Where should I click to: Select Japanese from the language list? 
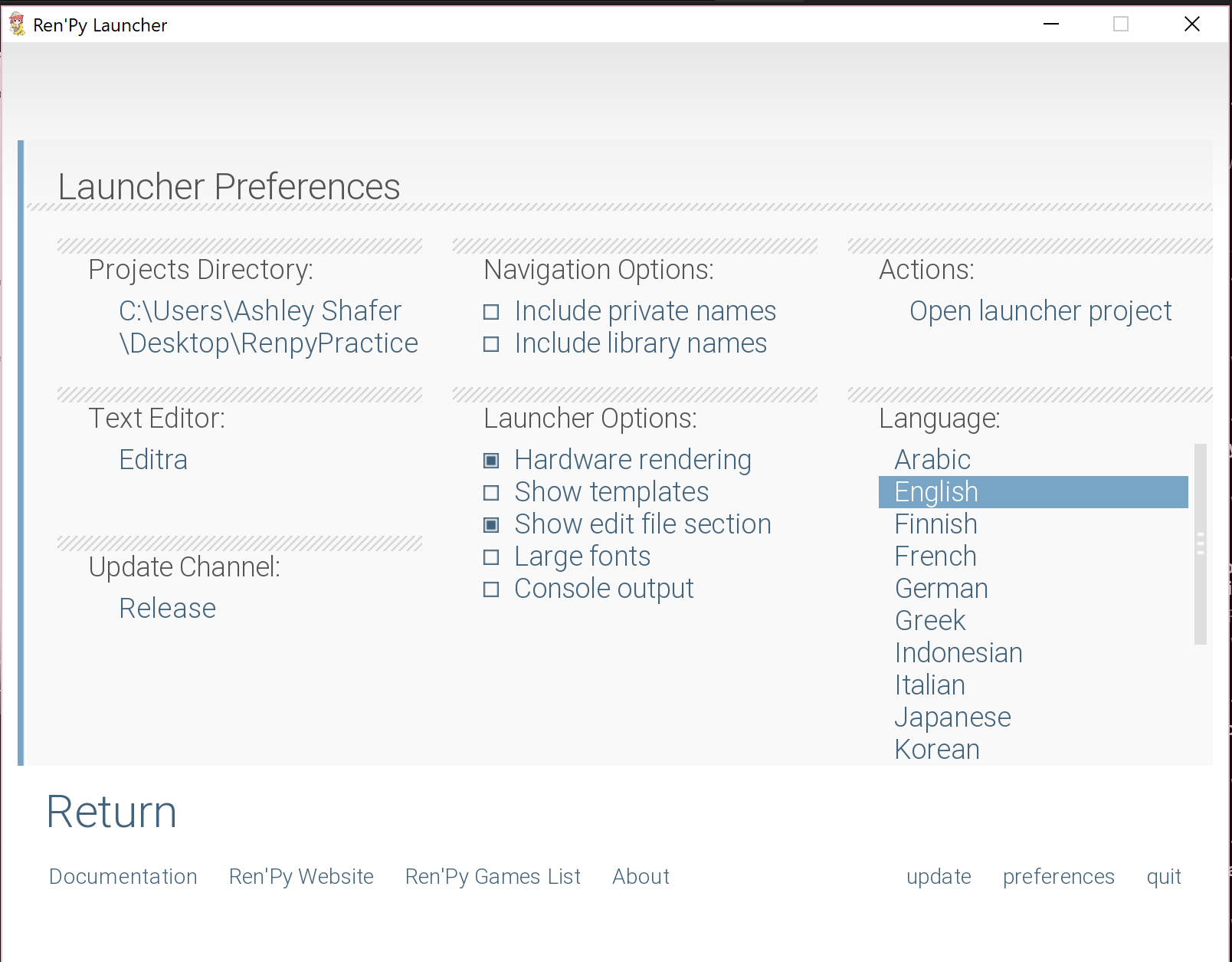(952, 718)
